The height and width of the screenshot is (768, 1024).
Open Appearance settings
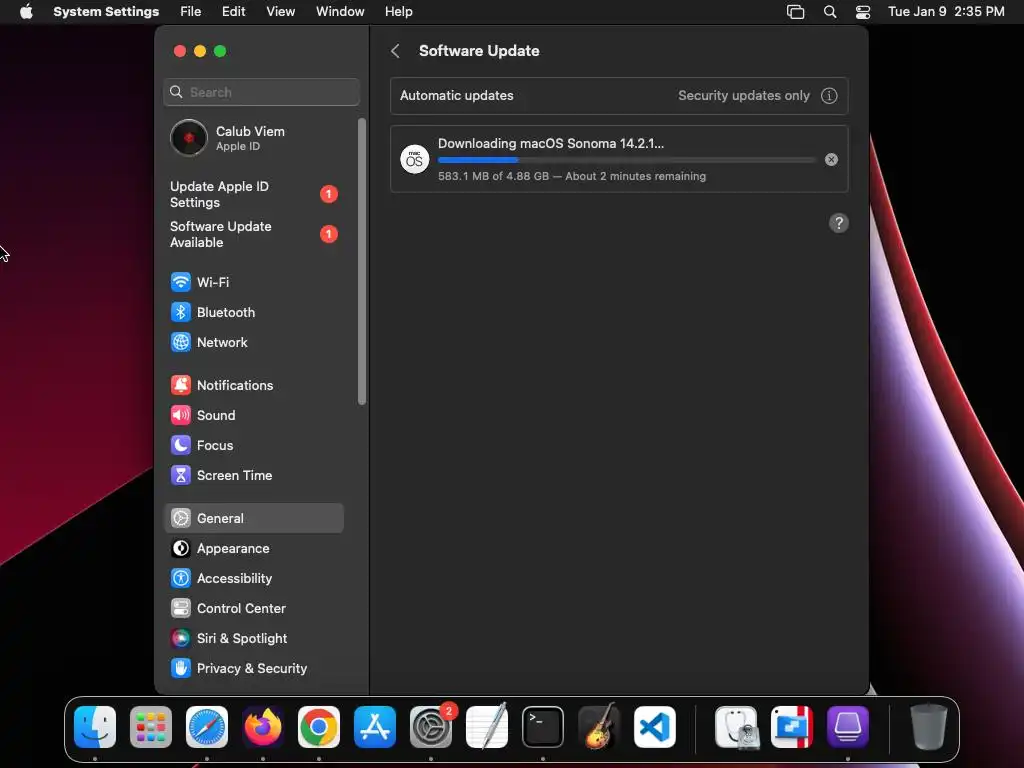(253, 549)
